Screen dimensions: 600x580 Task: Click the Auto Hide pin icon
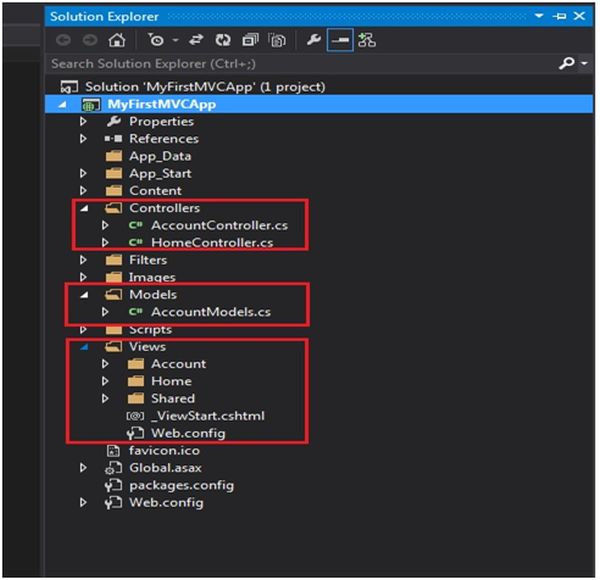[559, 16]
